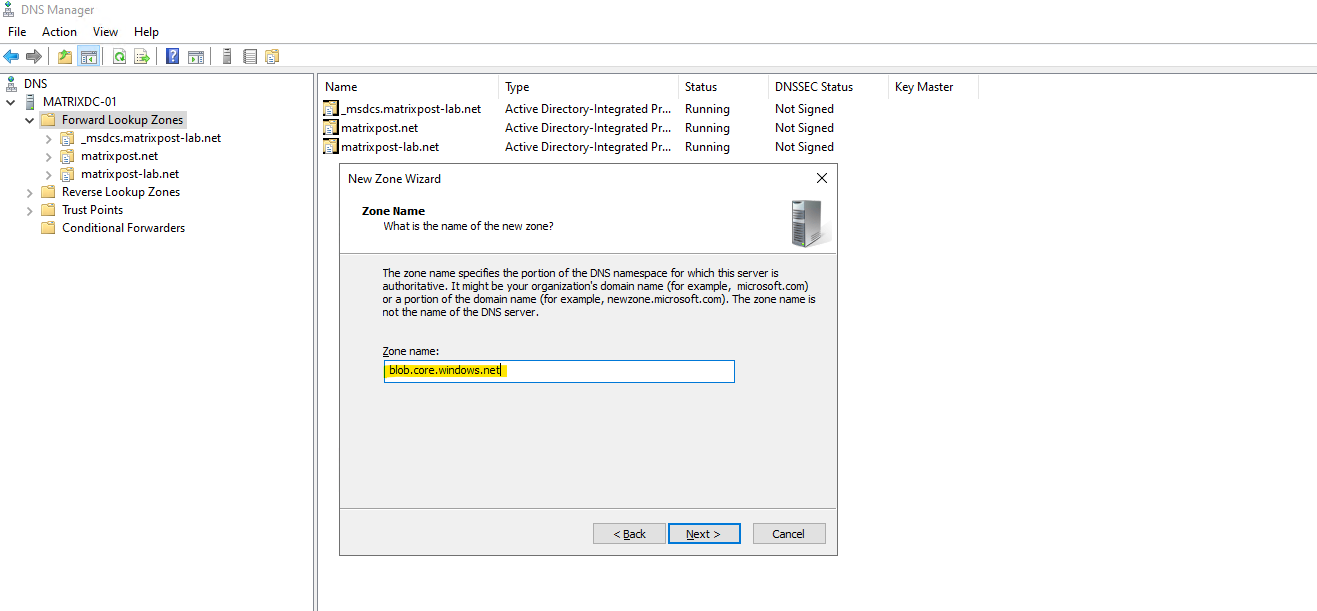Image resolution: width=1317 pixels, height=611 pixels.
Task: Select Reverse Lookup Zones label in tree
Action: click(x=121, y=192)
